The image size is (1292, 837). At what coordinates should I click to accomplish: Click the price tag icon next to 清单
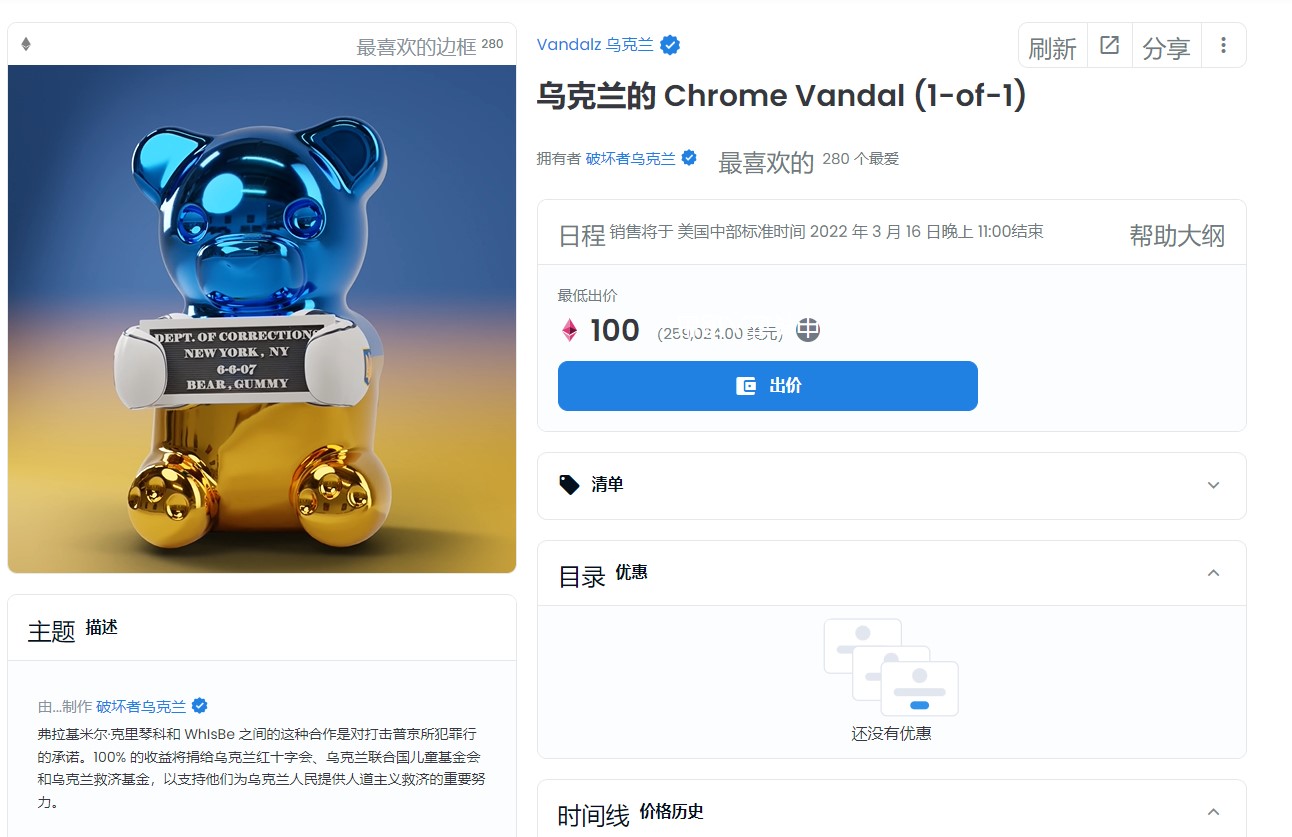(x=569, y=485)
